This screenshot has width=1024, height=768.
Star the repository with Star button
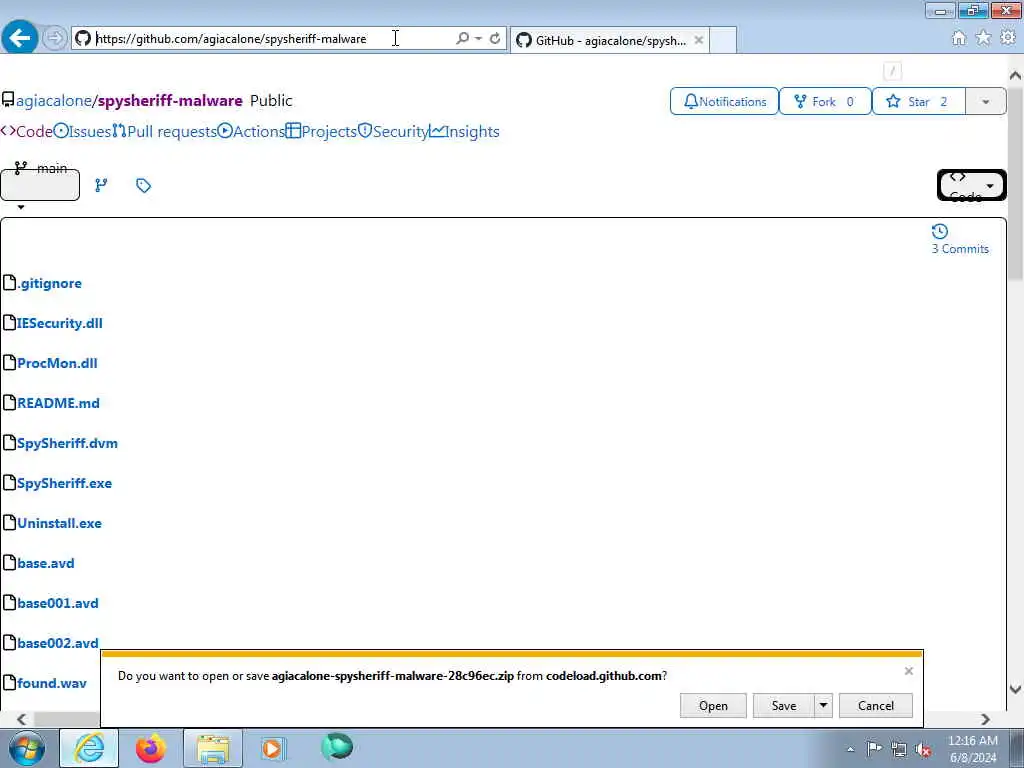(918, 101)
